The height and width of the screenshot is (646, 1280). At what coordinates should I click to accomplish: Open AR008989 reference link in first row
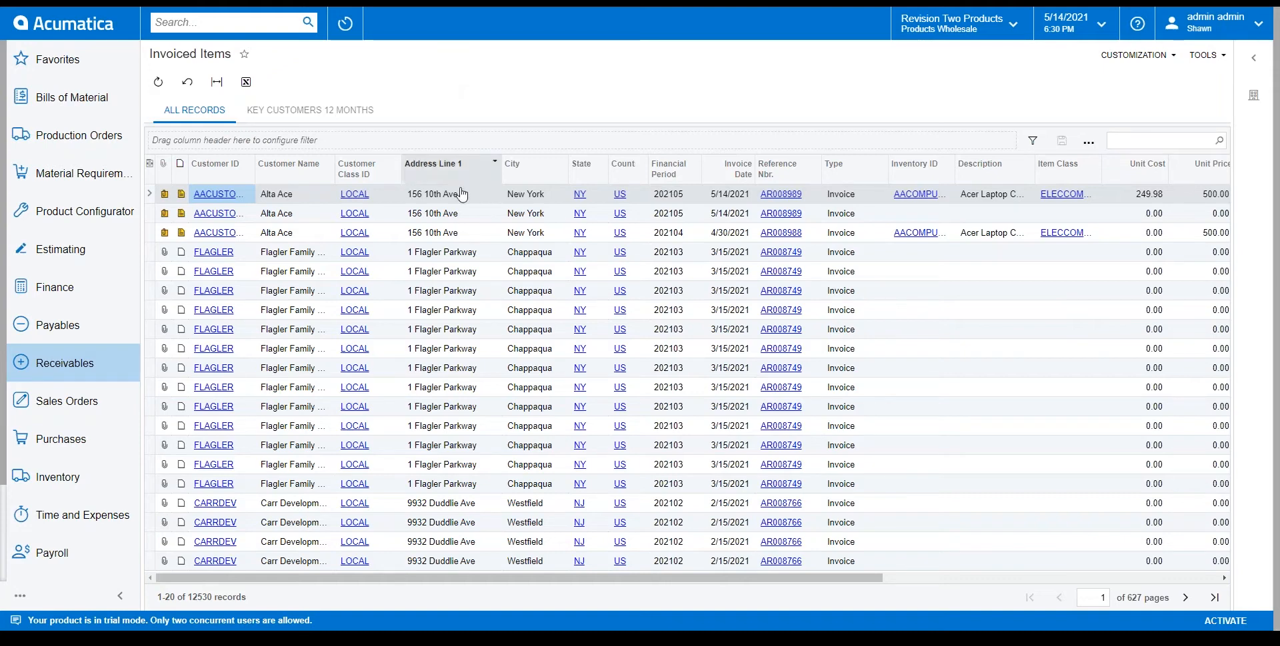780,194
